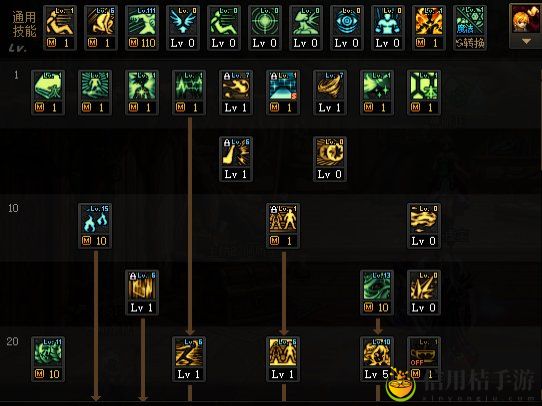Click the blue winged skill icon
This screenshot has width=542, height=406.
pos(183,28)
